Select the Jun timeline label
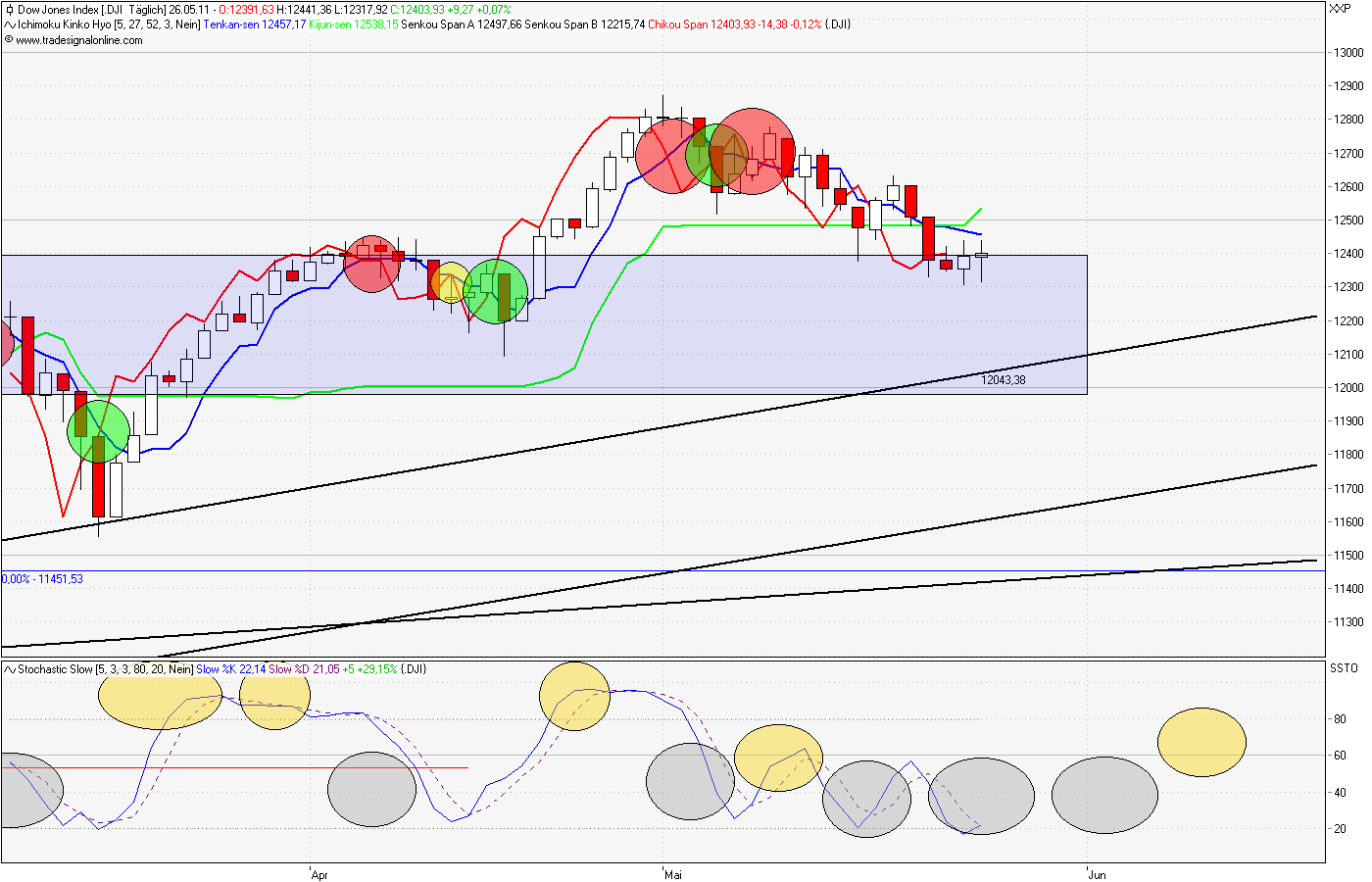This screenshot has width=1372, height=882. [1096, 875]
